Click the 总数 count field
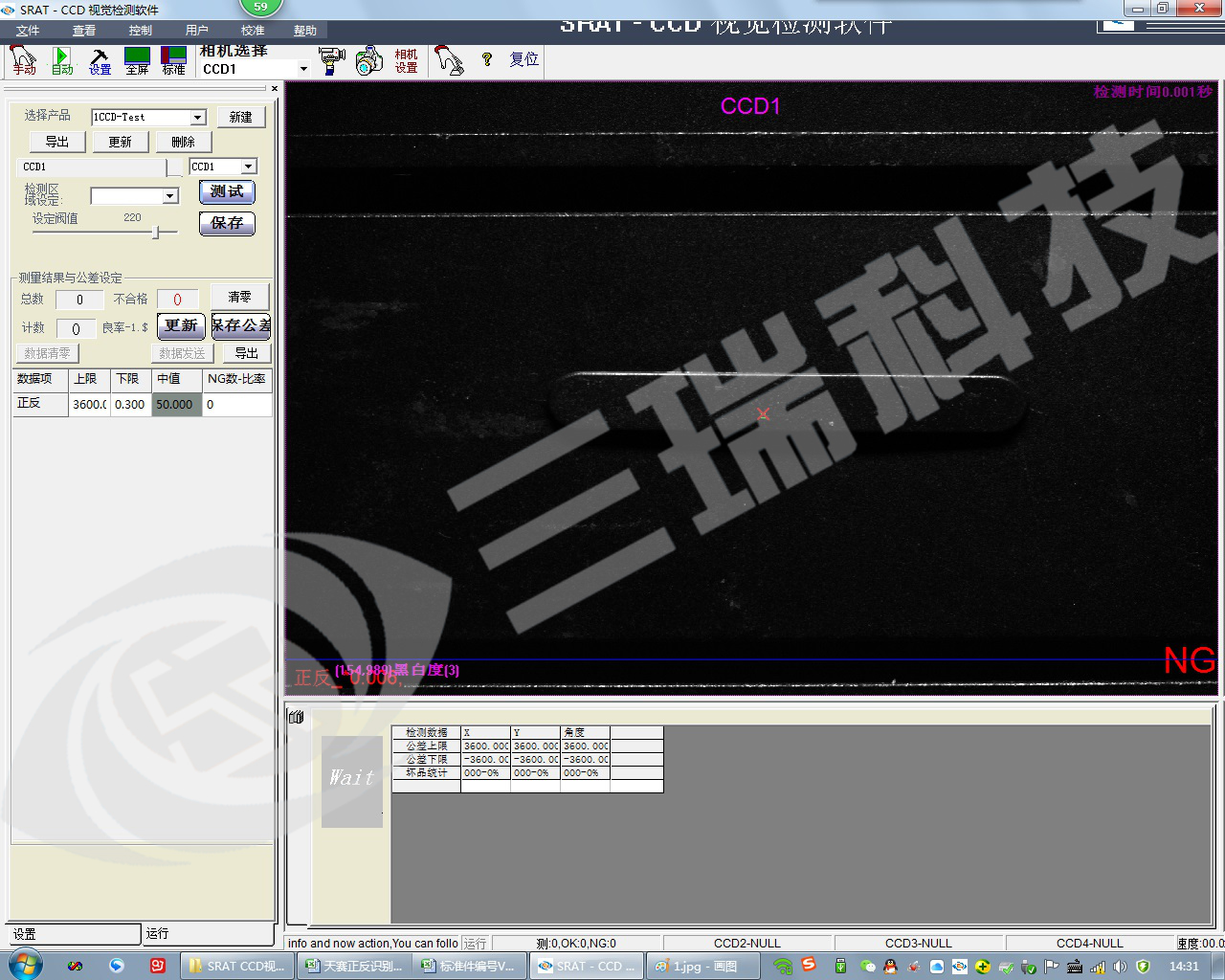Screen dimensions: 1225x980 tap(79, 300)
